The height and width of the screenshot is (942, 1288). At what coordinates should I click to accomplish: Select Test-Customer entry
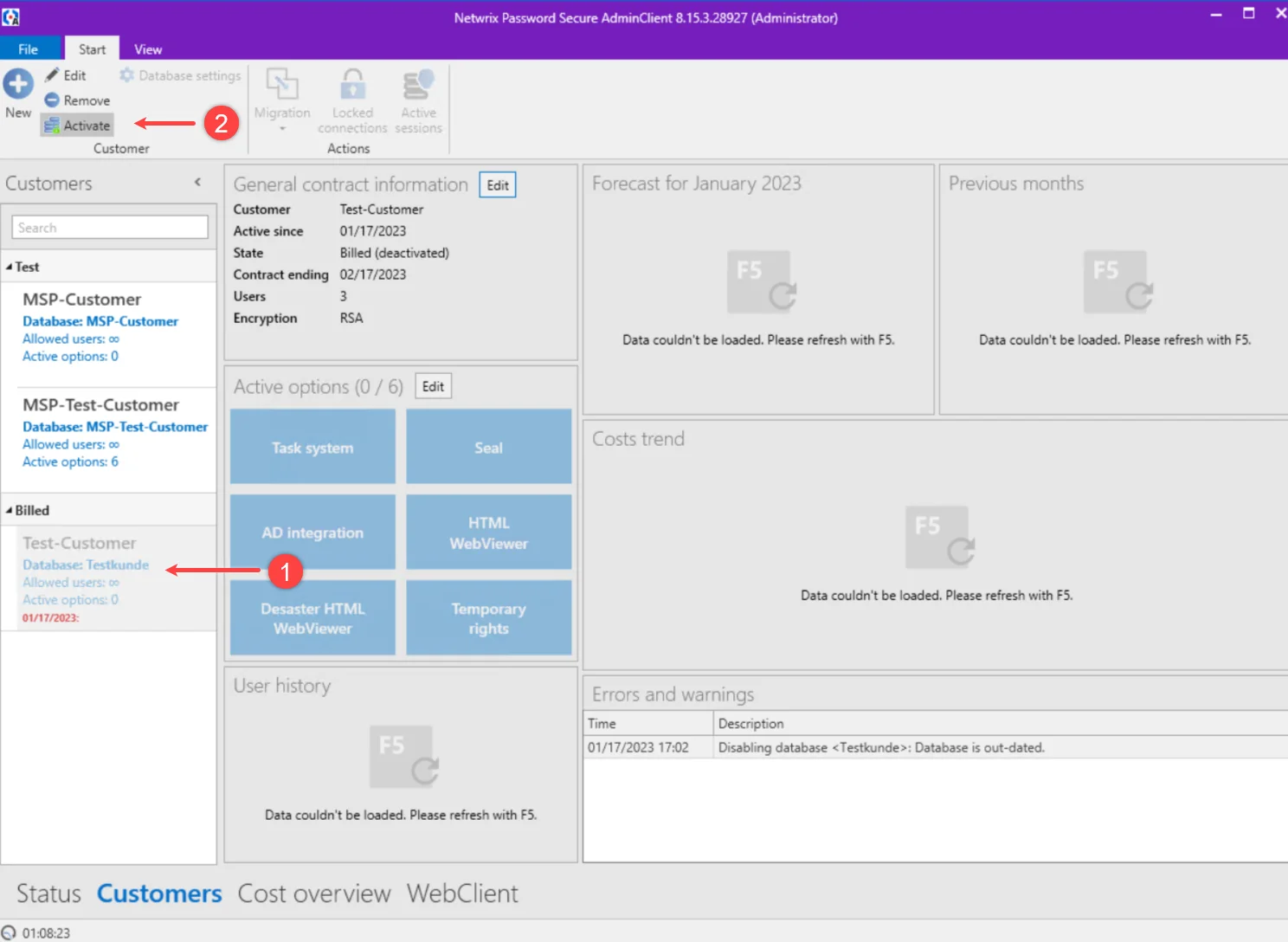[109, 578]
